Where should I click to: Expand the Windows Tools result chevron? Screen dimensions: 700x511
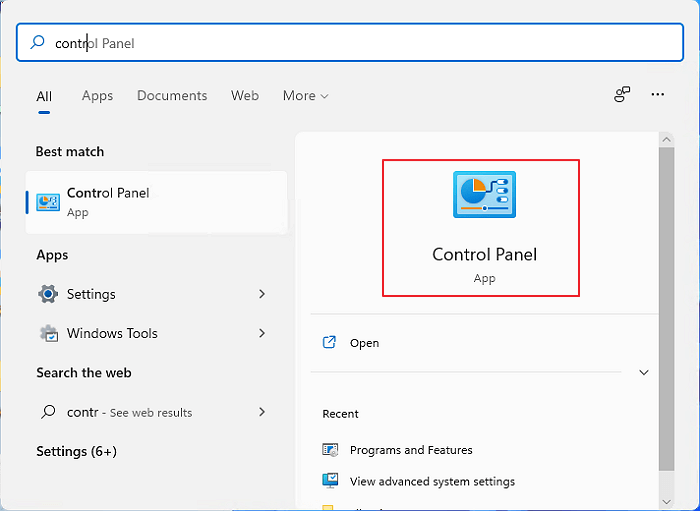click(262, 333)
